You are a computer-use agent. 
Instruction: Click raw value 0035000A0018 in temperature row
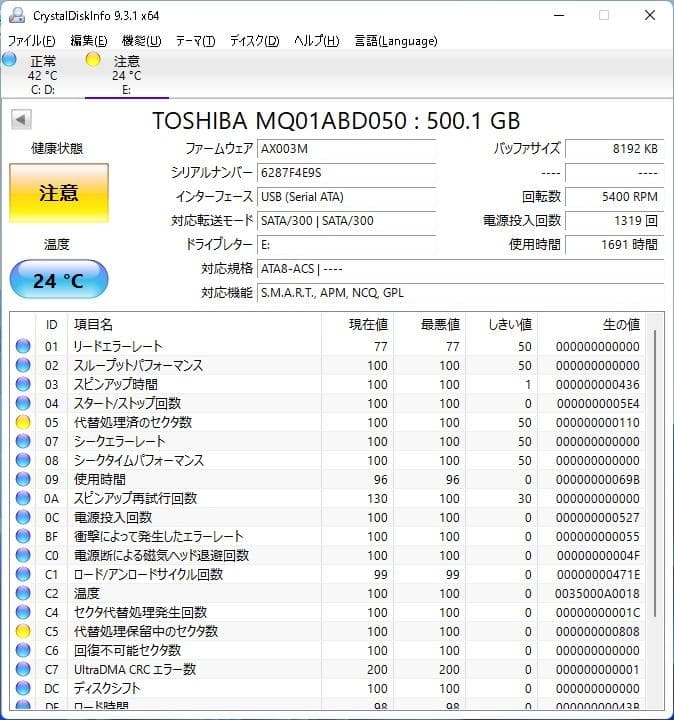click(597, 594)
